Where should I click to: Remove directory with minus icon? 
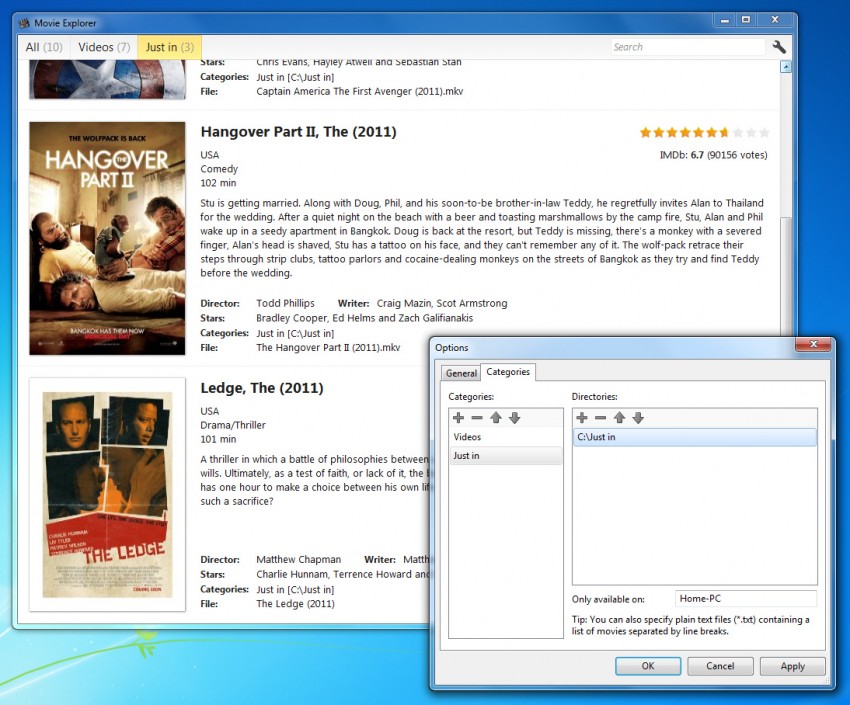tap(600, 417)
